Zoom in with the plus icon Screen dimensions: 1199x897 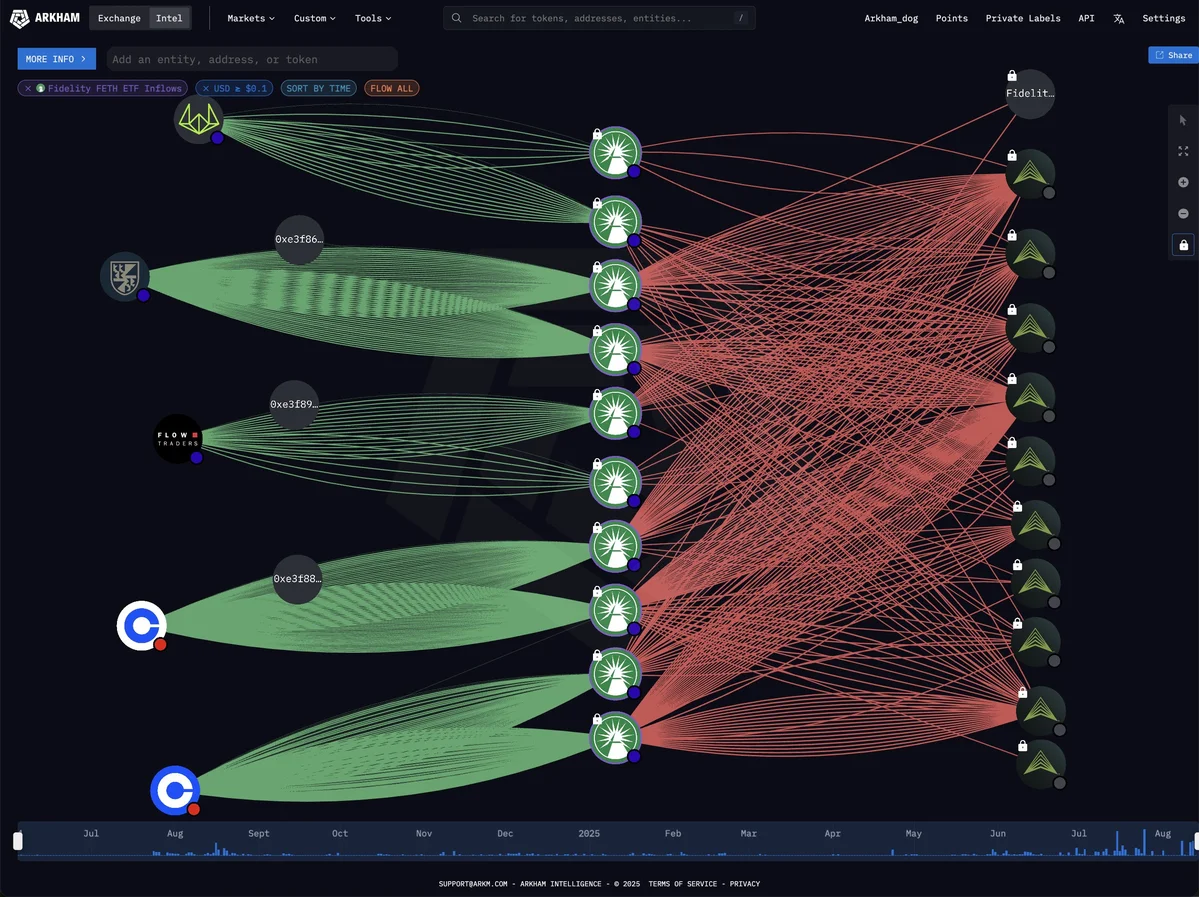[x=1183, y=182]
